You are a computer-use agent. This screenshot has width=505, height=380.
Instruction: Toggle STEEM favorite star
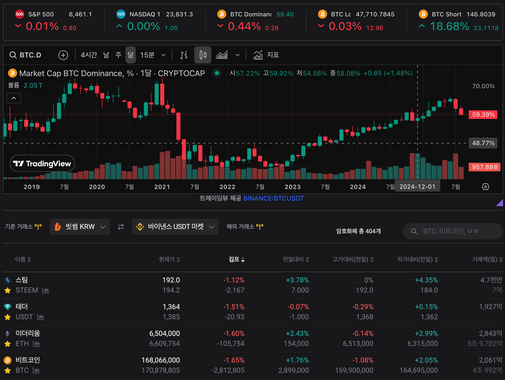pyautogui.click(x=7, y=290)
